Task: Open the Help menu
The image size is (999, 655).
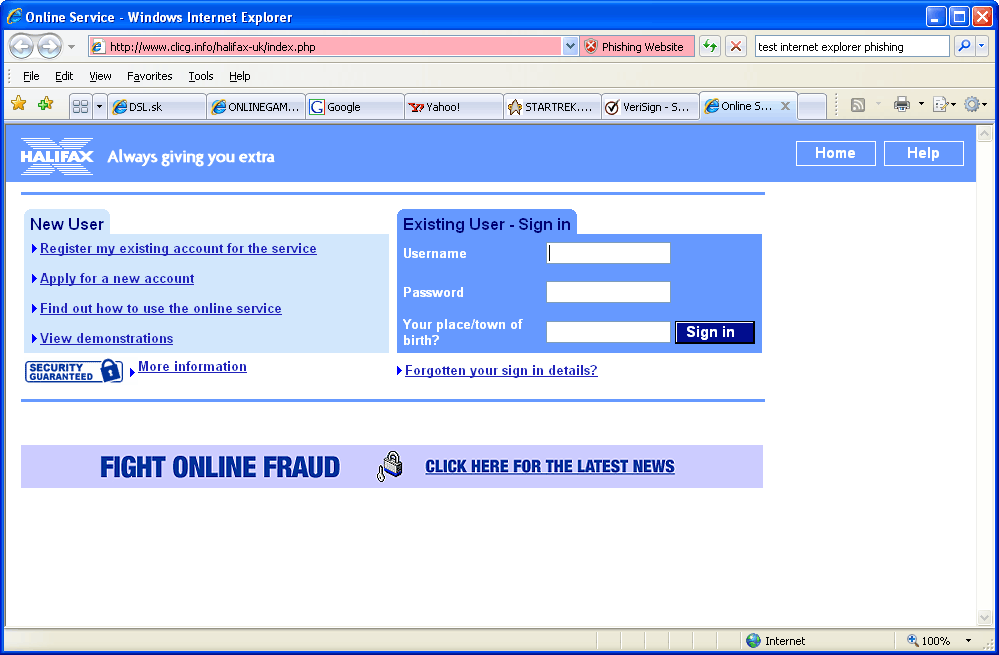Action: 240,76
